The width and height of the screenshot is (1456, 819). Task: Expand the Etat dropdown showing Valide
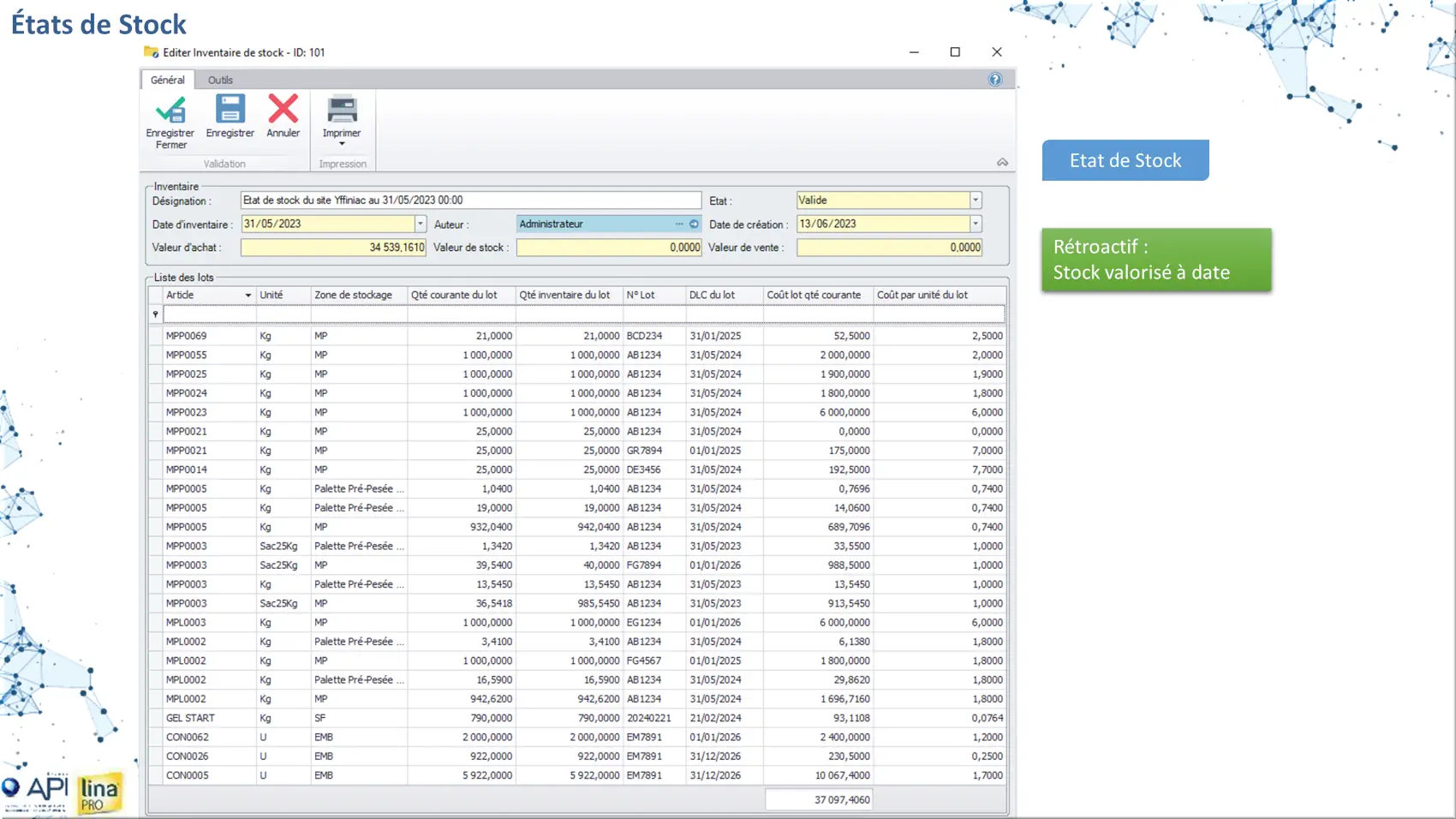coord(975,200)
